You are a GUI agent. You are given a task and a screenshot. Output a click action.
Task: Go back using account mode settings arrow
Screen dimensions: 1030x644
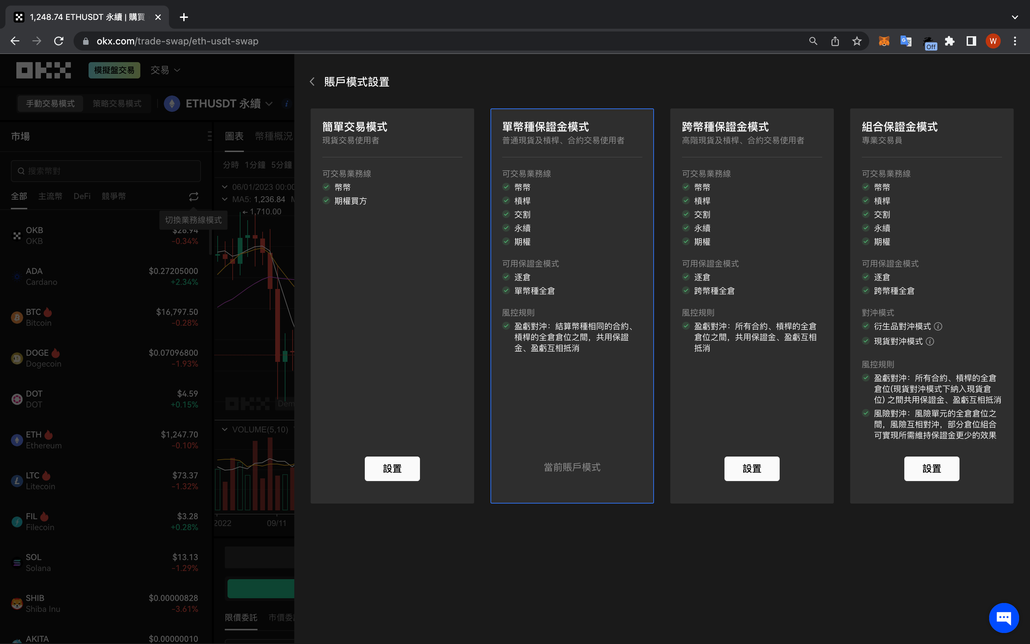312,81
